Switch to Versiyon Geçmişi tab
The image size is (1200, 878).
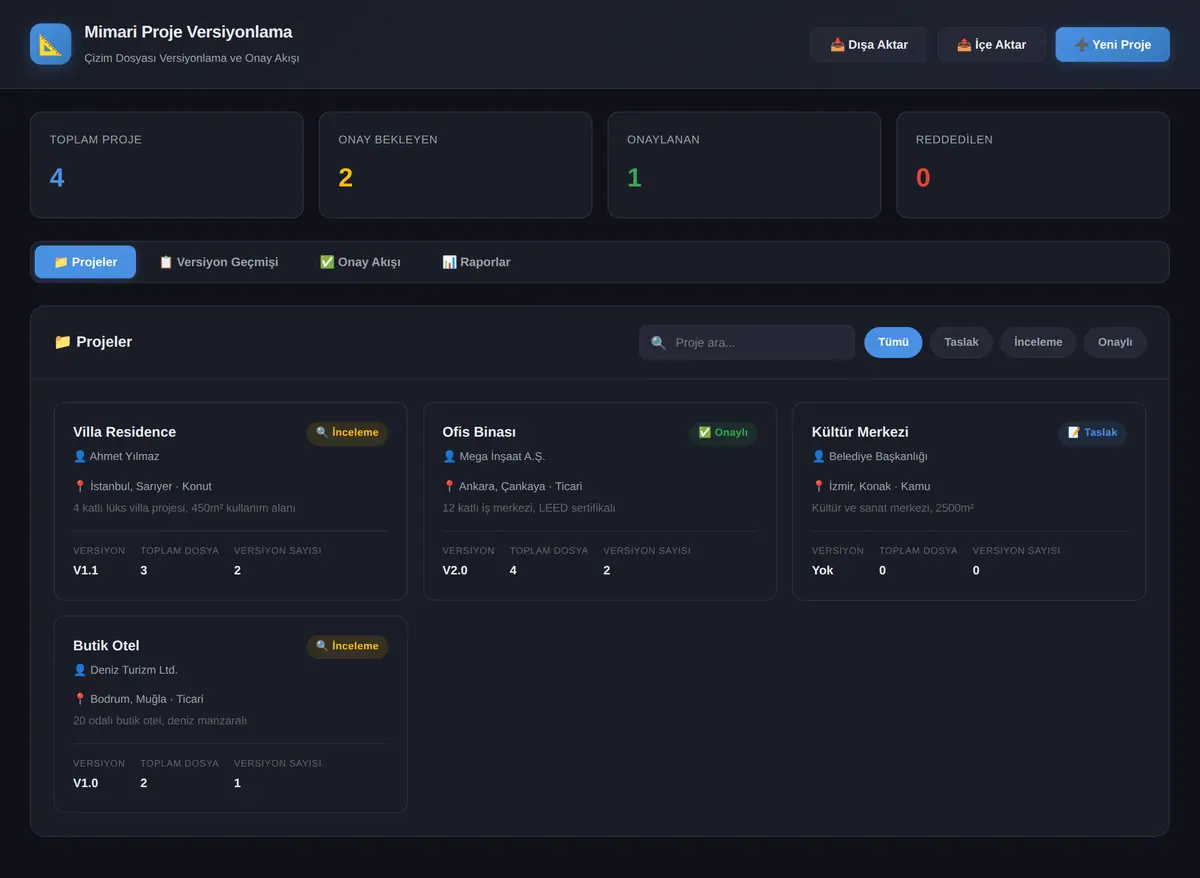218,262
